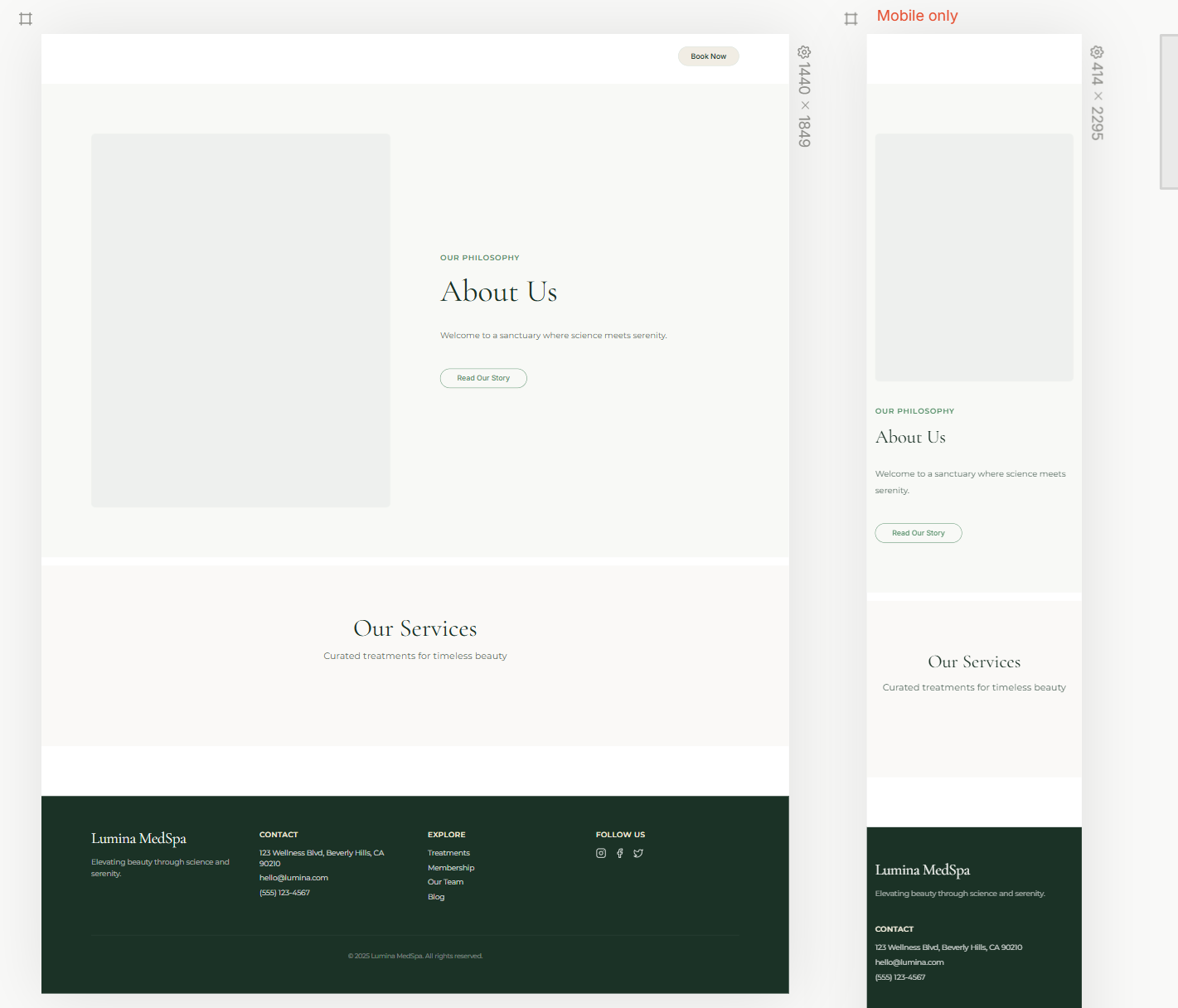The image size is (1178, 1008).
Task: Select the Mobile only frame label
Action: click(x=917, y=16)
